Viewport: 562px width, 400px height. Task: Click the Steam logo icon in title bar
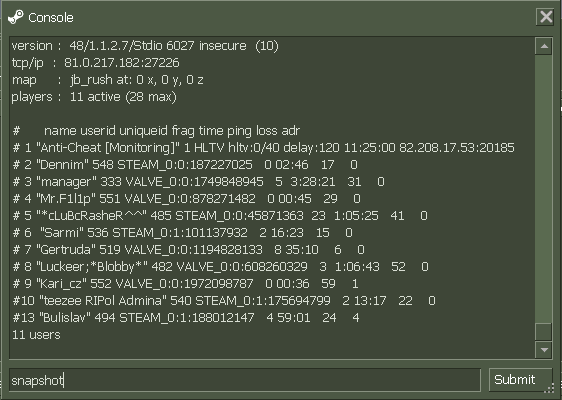16,17
